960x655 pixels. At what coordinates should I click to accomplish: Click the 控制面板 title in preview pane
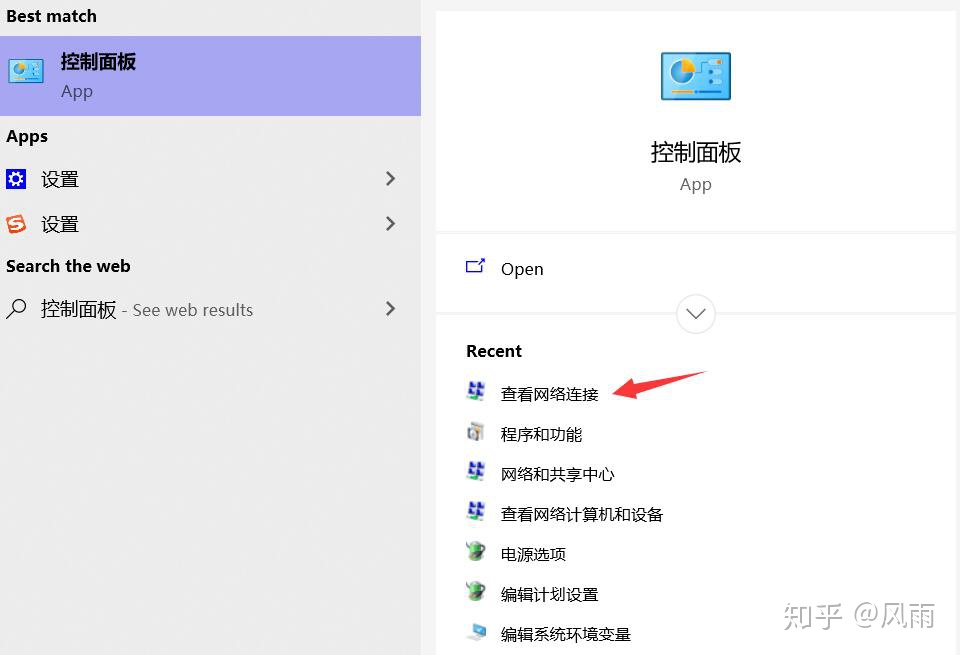click(696, 152)
